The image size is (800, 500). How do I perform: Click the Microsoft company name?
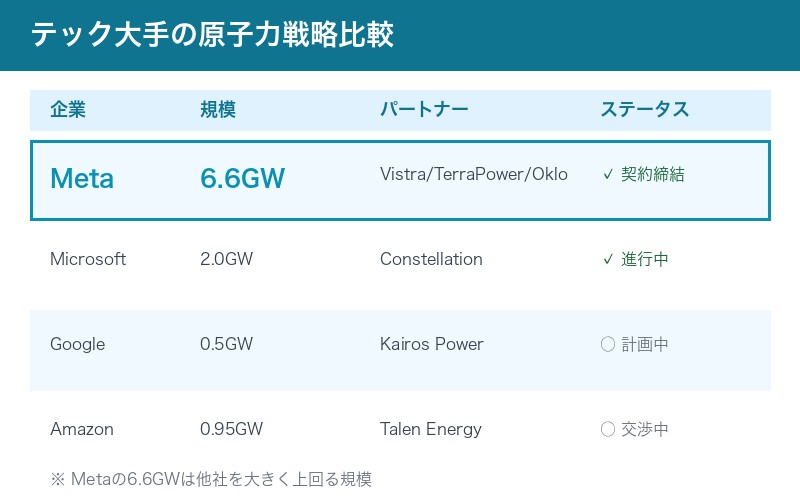click(88, 259)
